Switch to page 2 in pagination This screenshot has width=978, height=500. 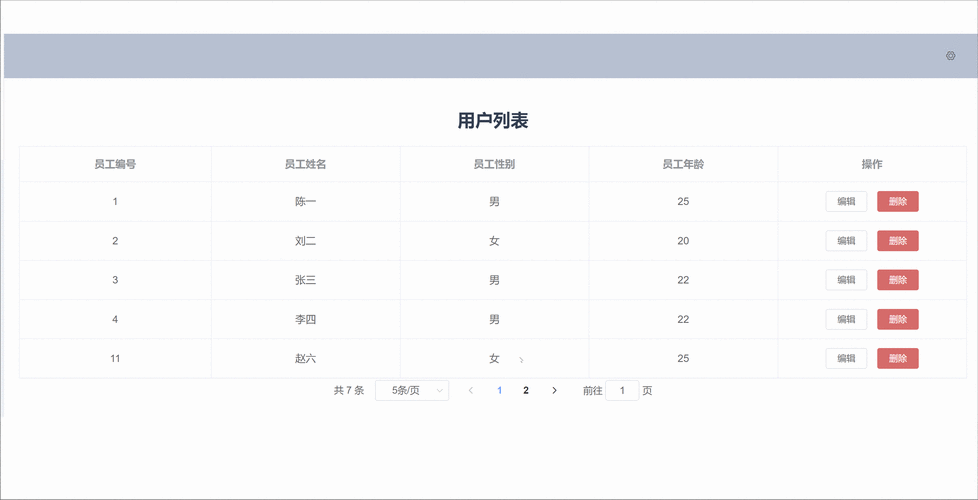point(526,390)
